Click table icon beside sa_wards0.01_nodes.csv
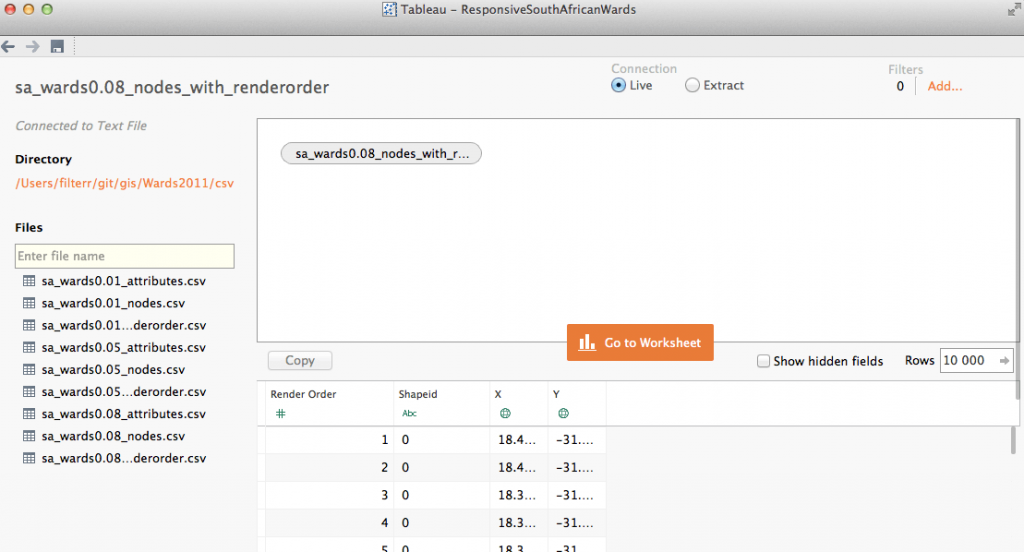This screenshot has width=1024, height=552. pos(29,303)
